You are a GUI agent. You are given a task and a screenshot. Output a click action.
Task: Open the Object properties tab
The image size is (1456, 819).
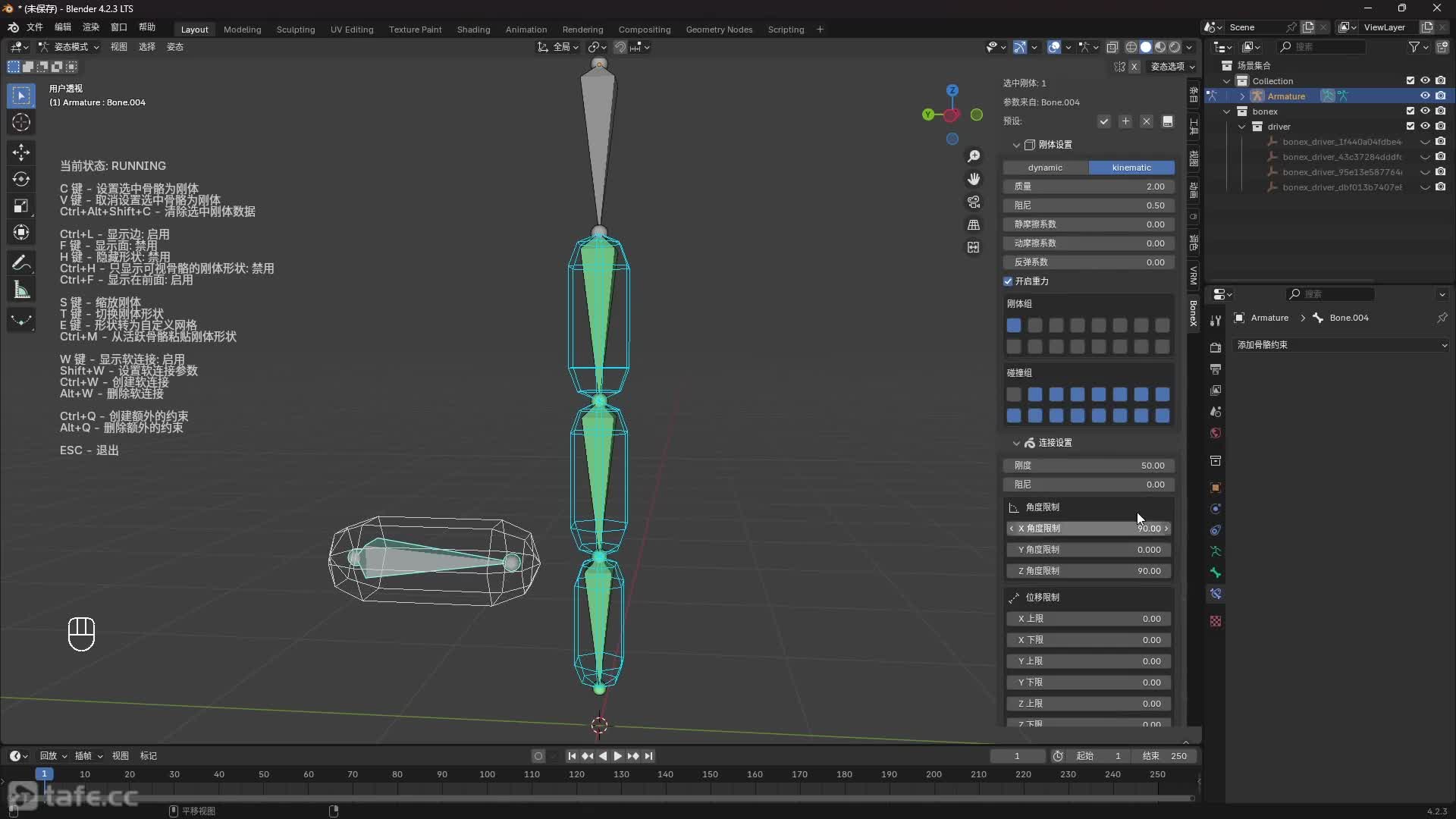pyautogui.click(x=1216, y=488)
